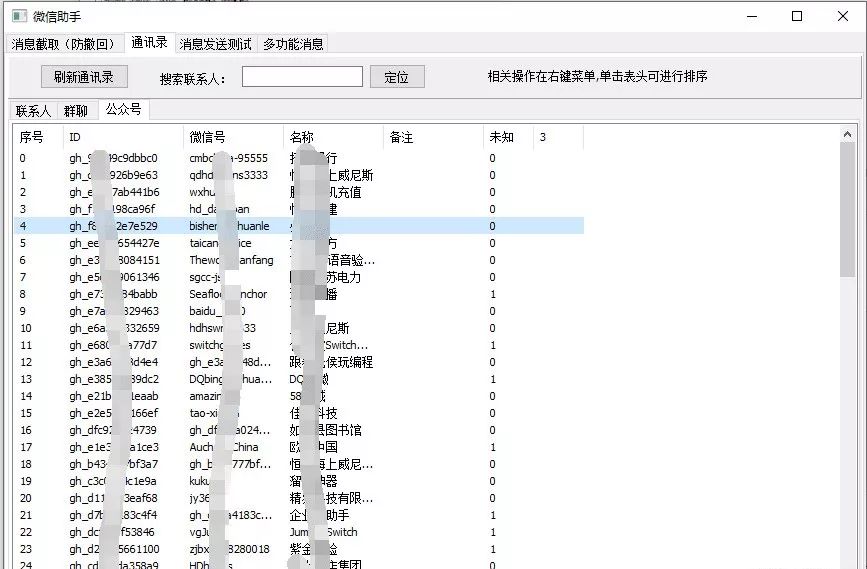Select the 群聊 sub-tab

[x=76, y=111]
